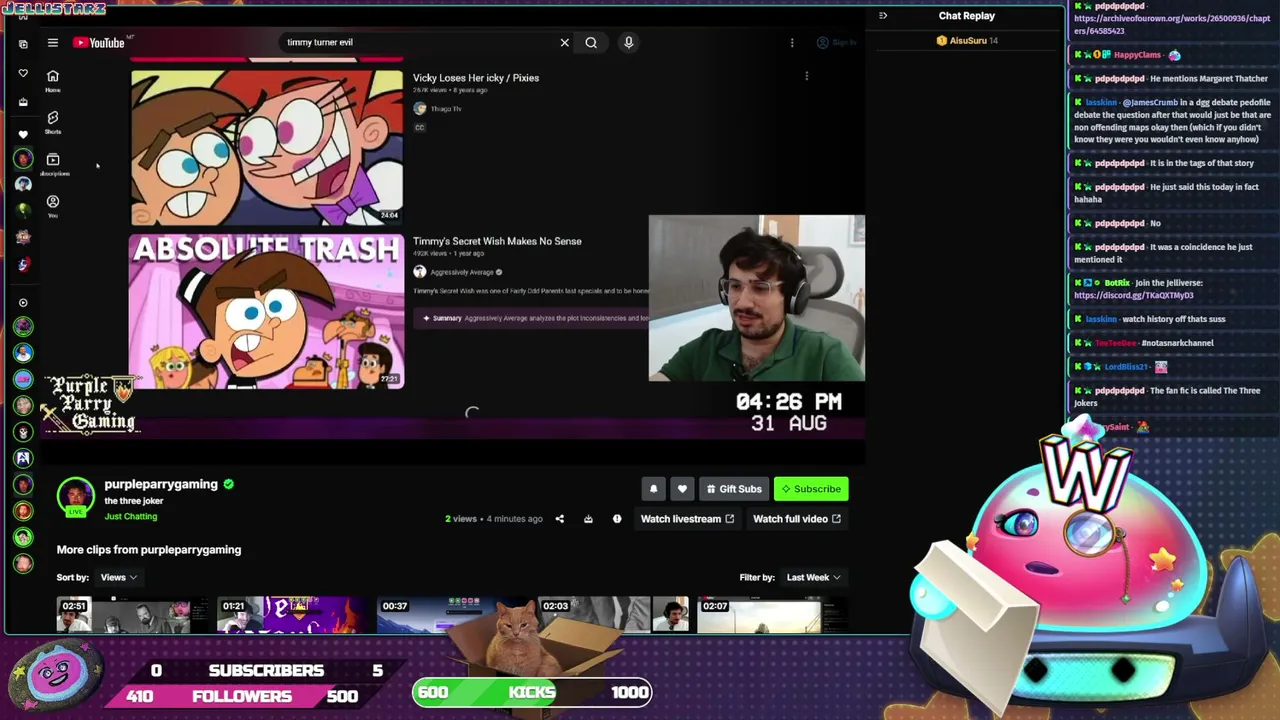
Task: Click the Summary label under Timmy's Secret Wish
Action: (447, 318)
